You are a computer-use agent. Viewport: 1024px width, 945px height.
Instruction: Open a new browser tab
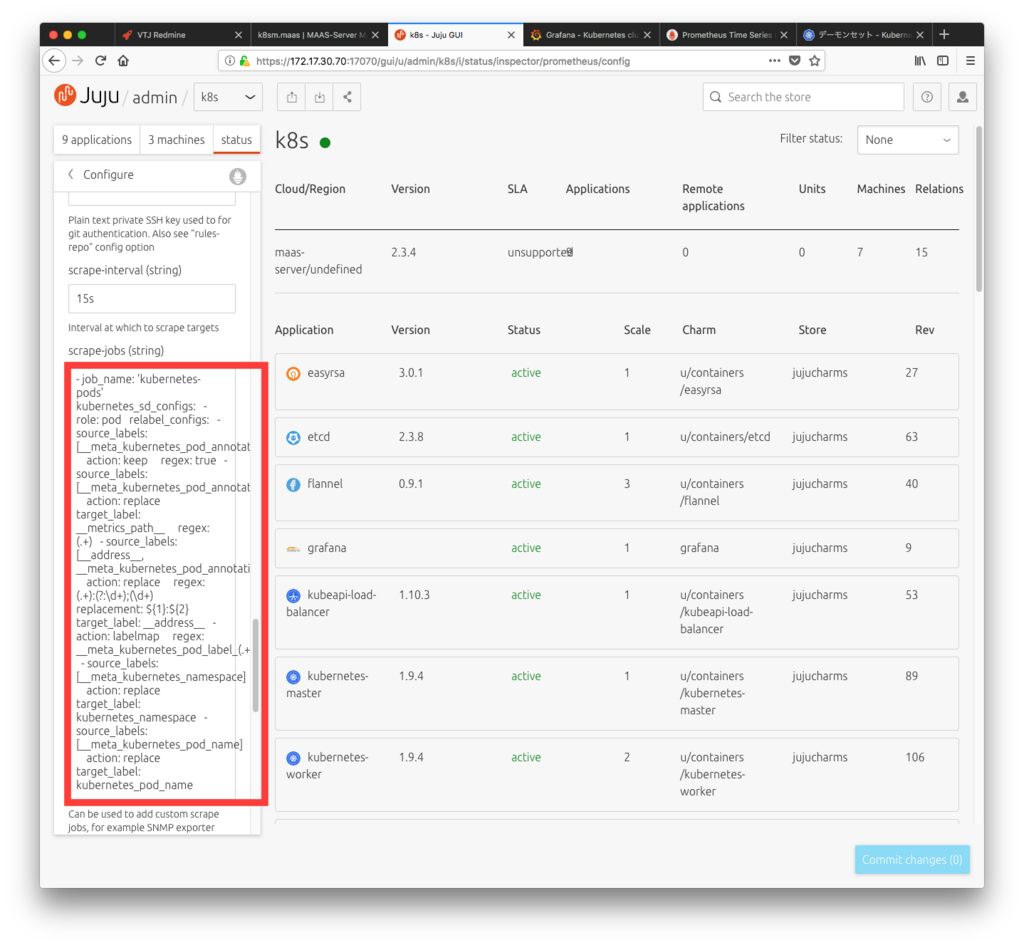tap(944, 35)
